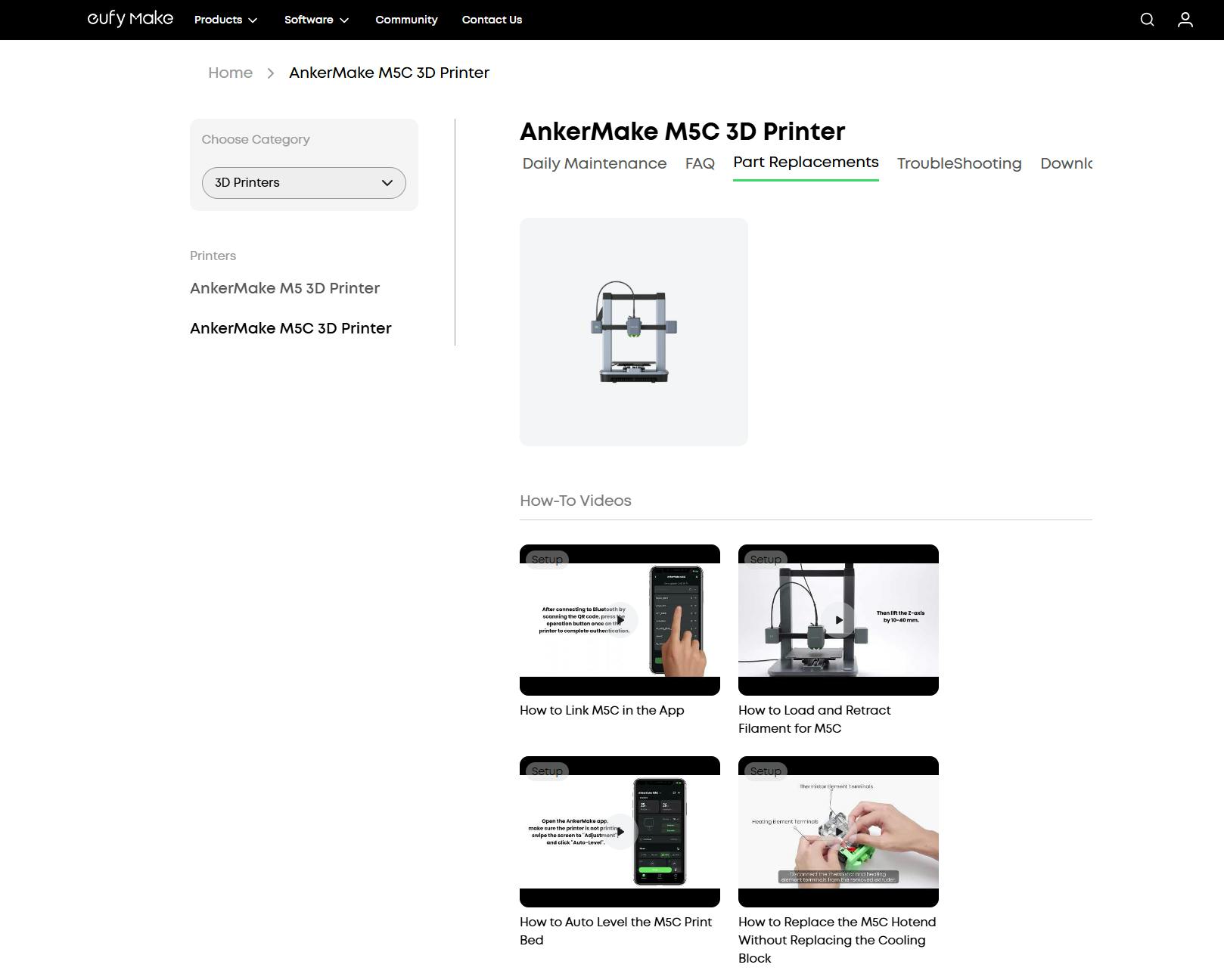
Task: Play the Auto Level Print Bed video
Action: click(620, 832)
